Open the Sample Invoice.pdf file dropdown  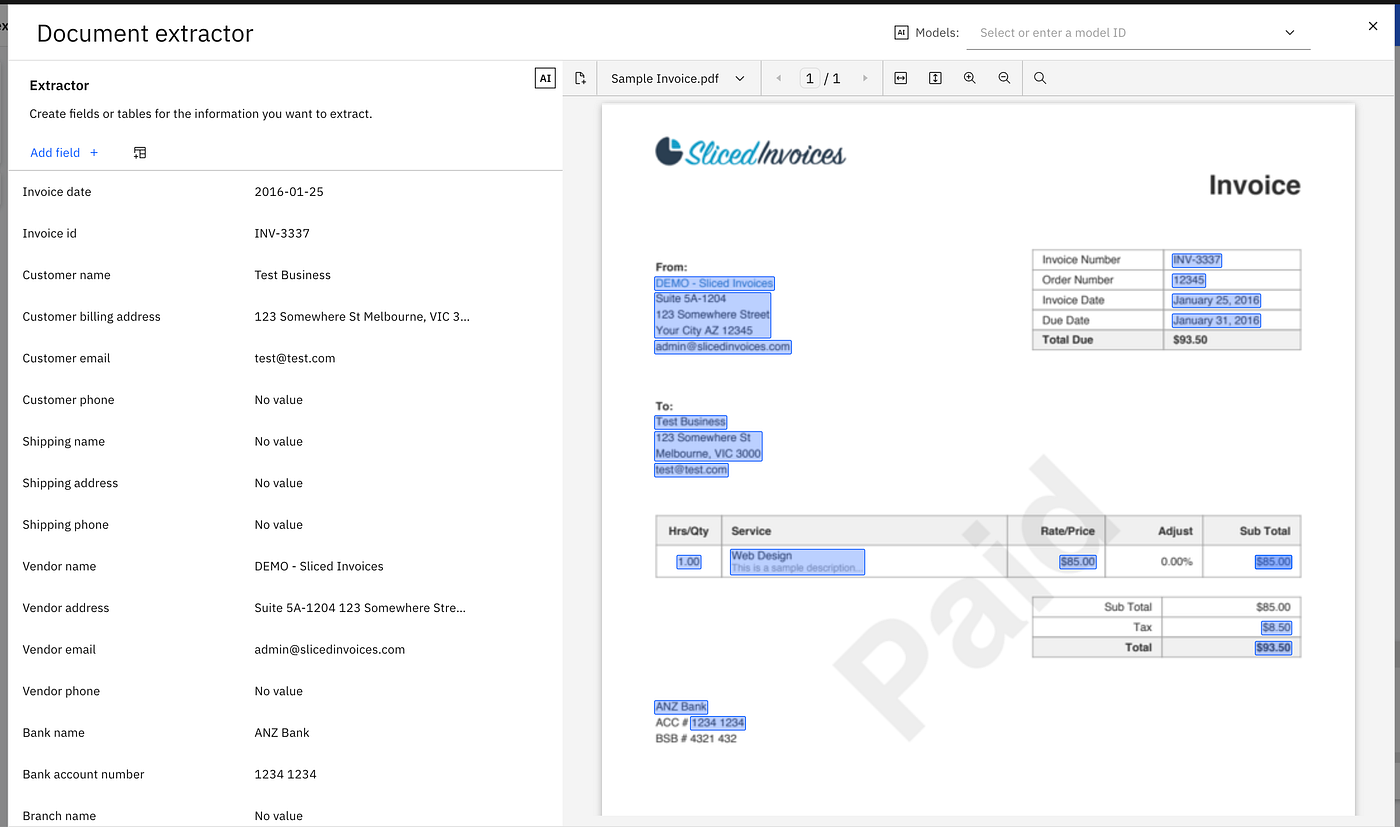pyautogui.click(x=678, y=78)
